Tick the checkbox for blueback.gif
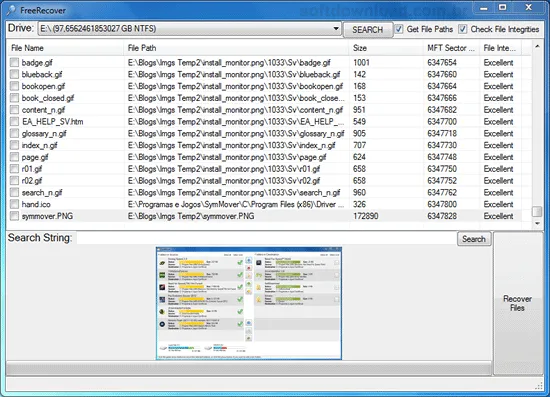Image resolution: width=550 pixels, height=397 pixels. [x=14, y=74]
